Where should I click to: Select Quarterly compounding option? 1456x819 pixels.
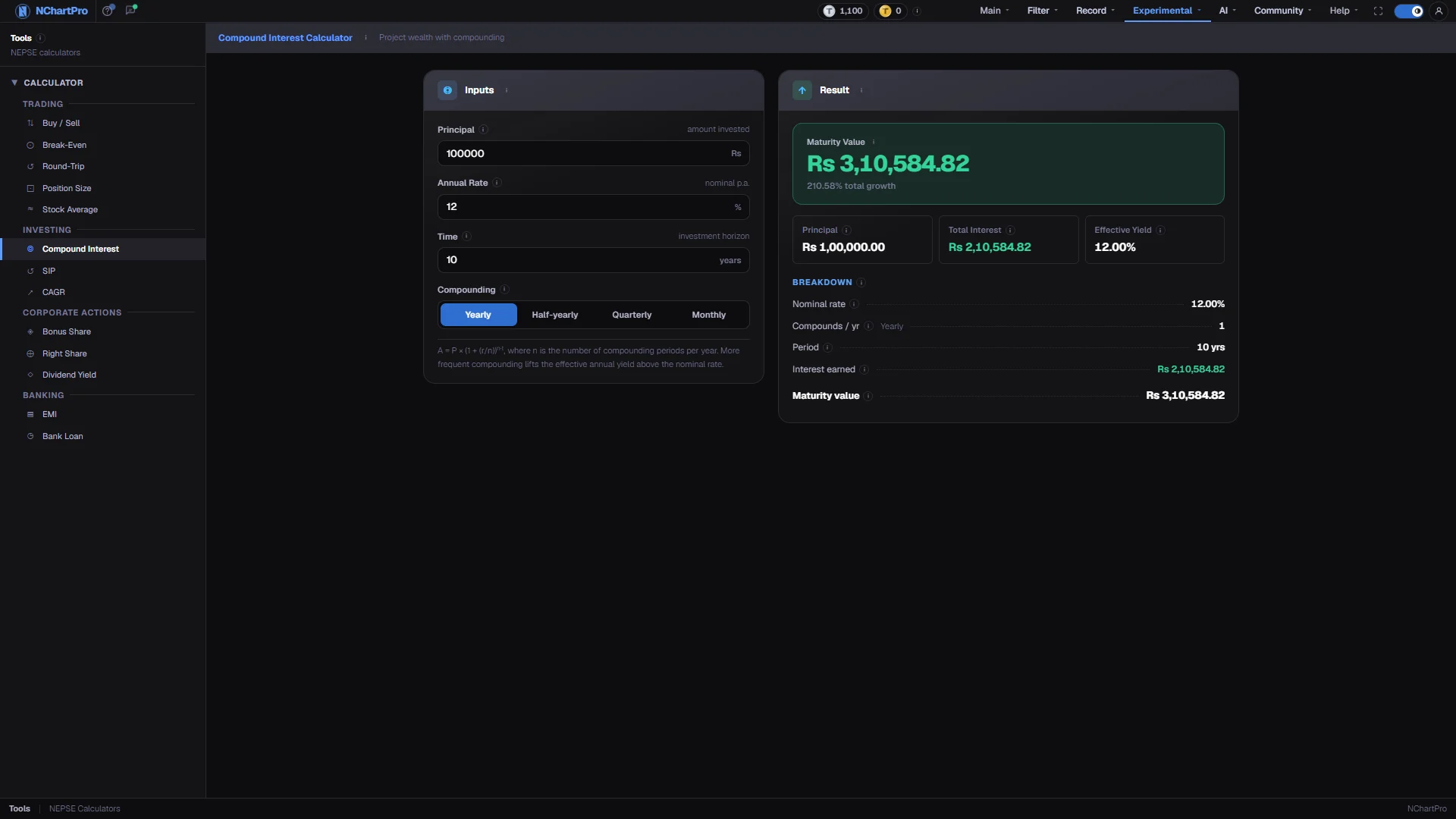click(x=632, y=315)
